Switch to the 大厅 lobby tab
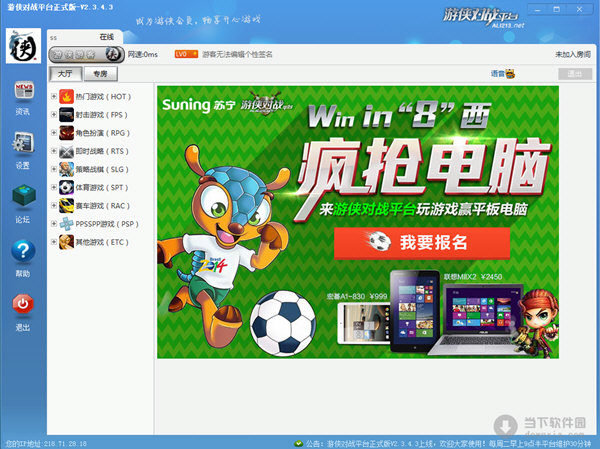This screenshot has height=449, width=600. pos(65,73)
